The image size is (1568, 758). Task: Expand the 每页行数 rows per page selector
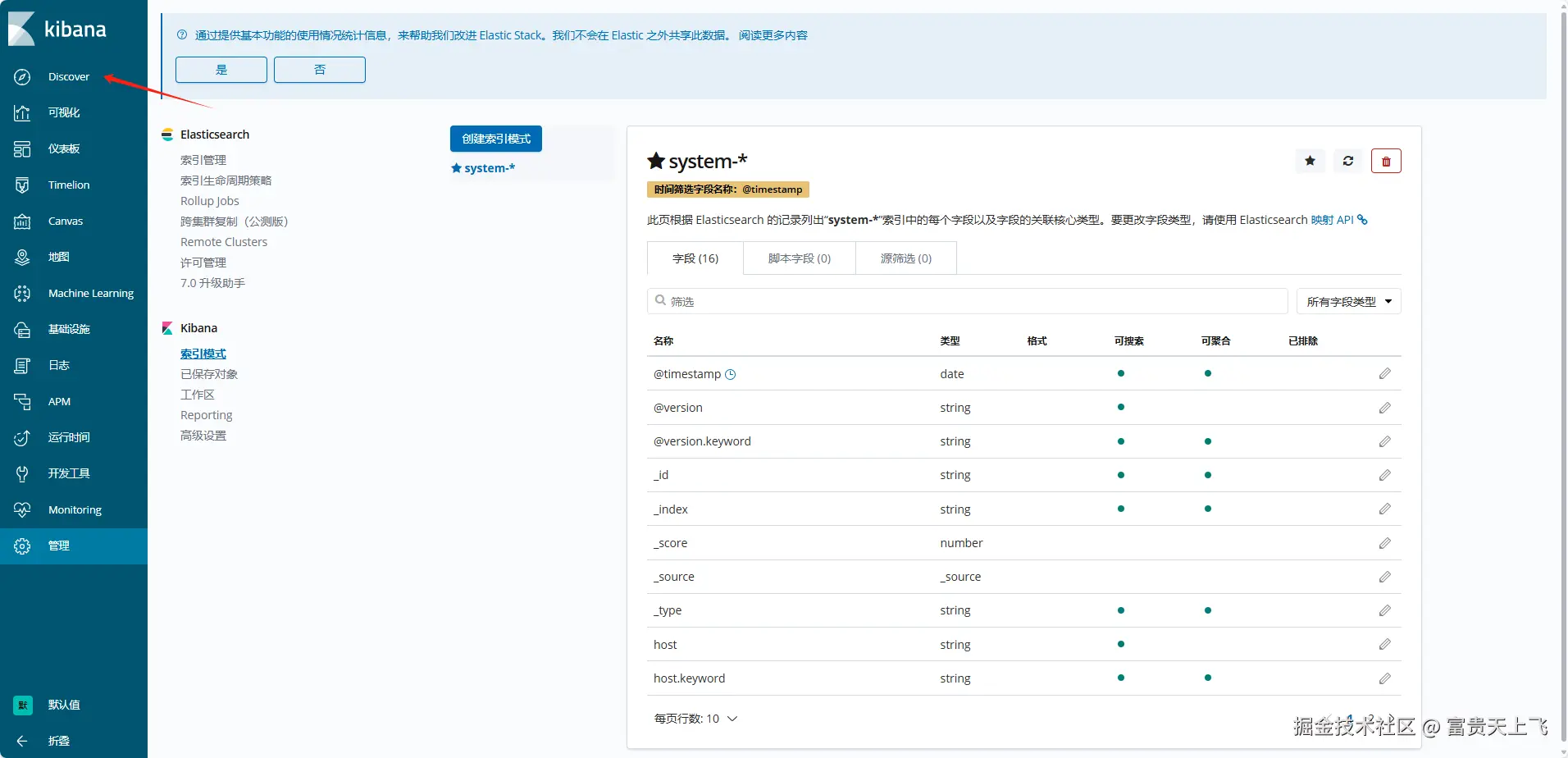[x=695, y=719]
